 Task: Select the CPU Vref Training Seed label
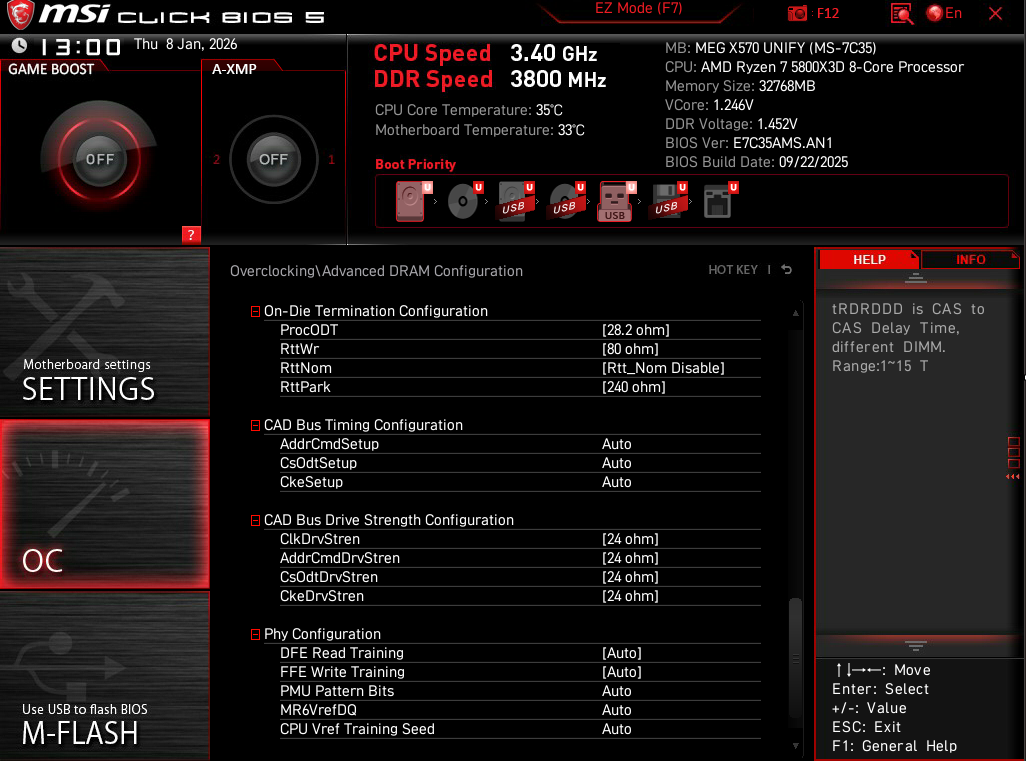pos(357,728)
